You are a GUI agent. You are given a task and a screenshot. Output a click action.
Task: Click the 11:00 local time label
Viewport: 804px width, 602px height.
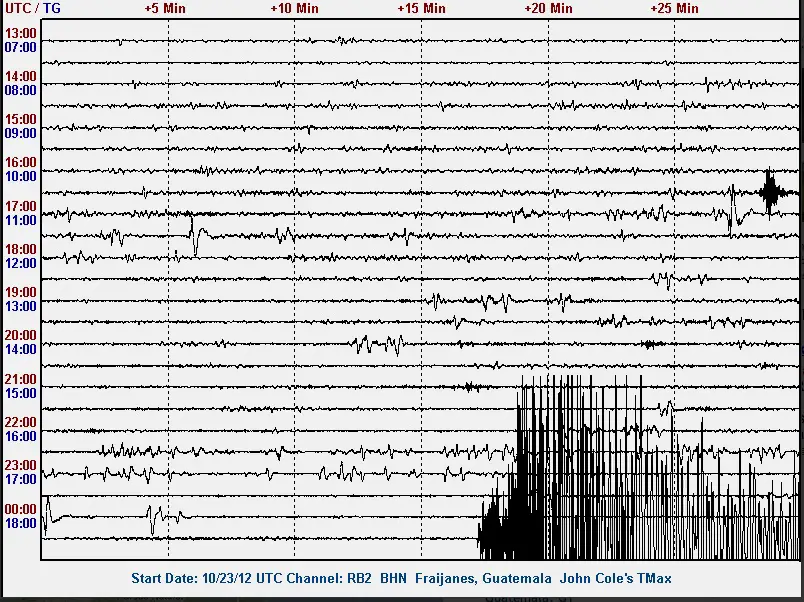(x=21, y=220)
